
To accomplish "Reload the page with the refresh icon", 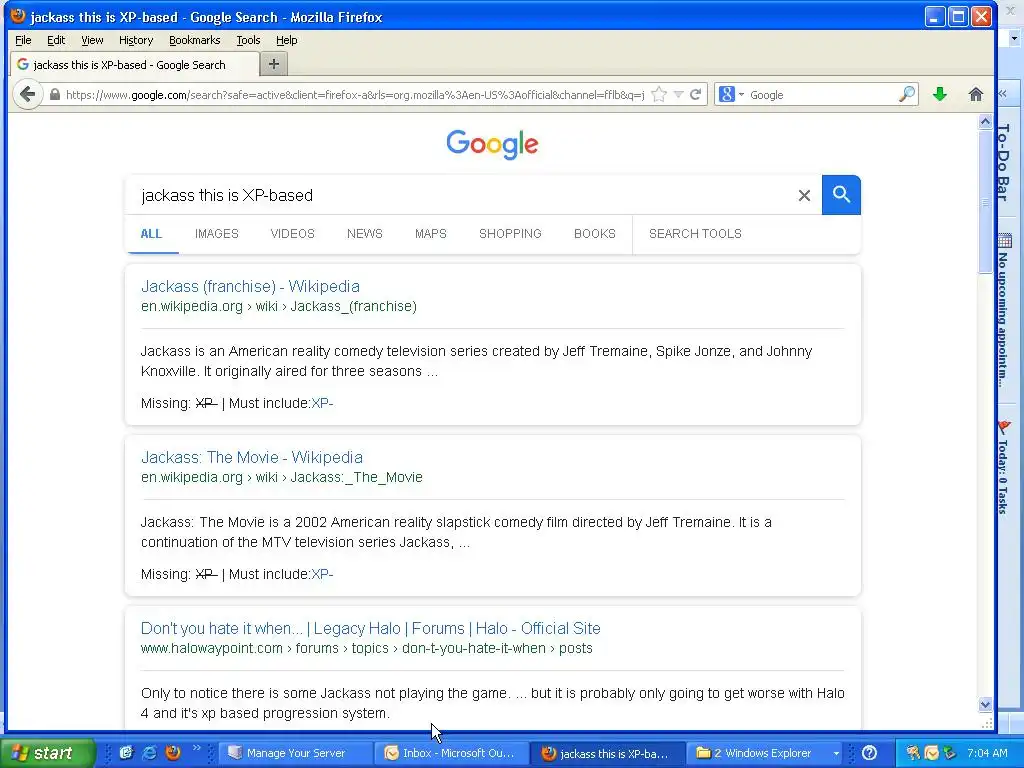I will click(x=696, y=95).
